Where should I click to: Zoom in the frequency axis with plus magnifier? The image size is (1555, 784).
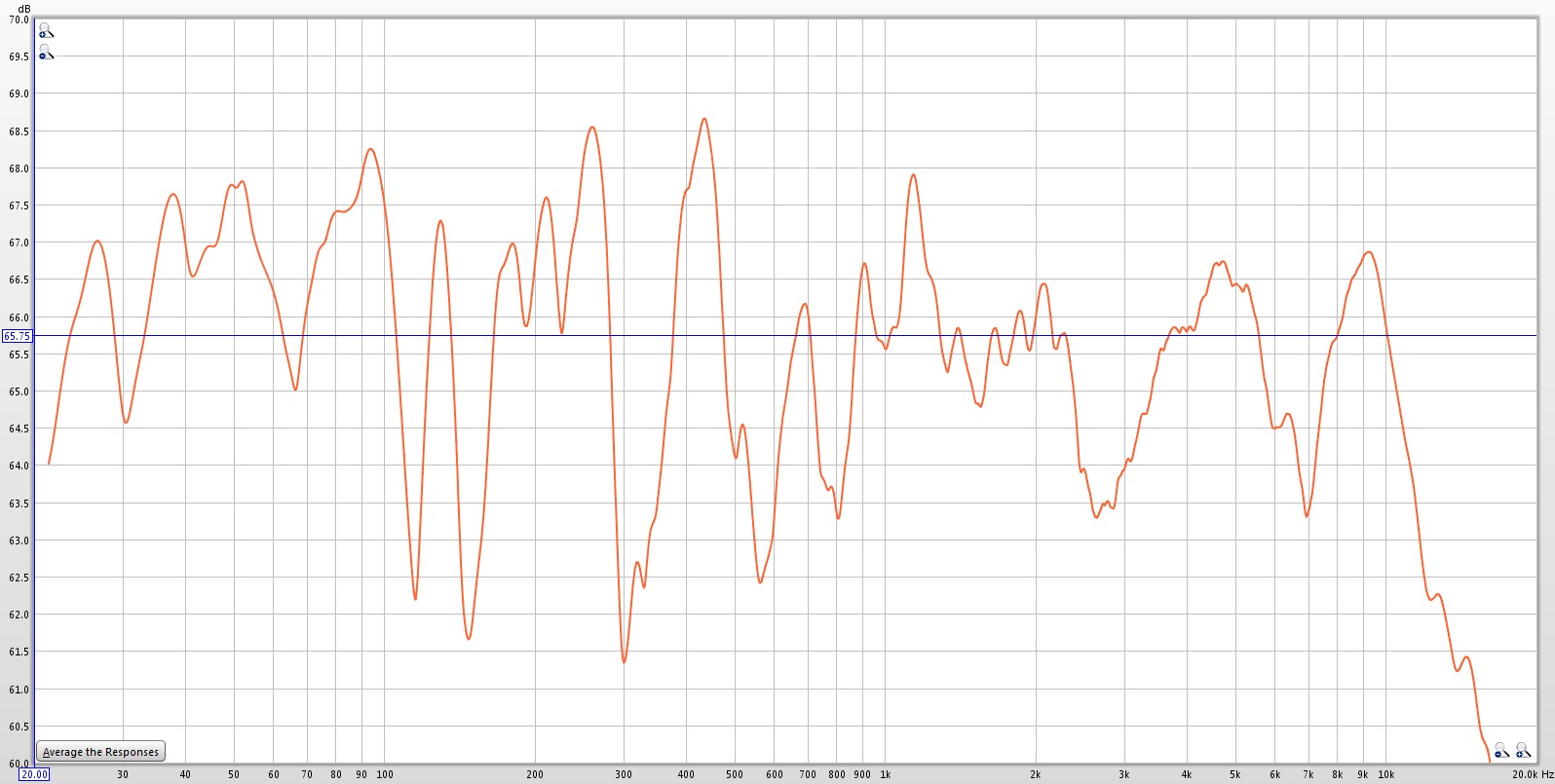pos(1523,750)
